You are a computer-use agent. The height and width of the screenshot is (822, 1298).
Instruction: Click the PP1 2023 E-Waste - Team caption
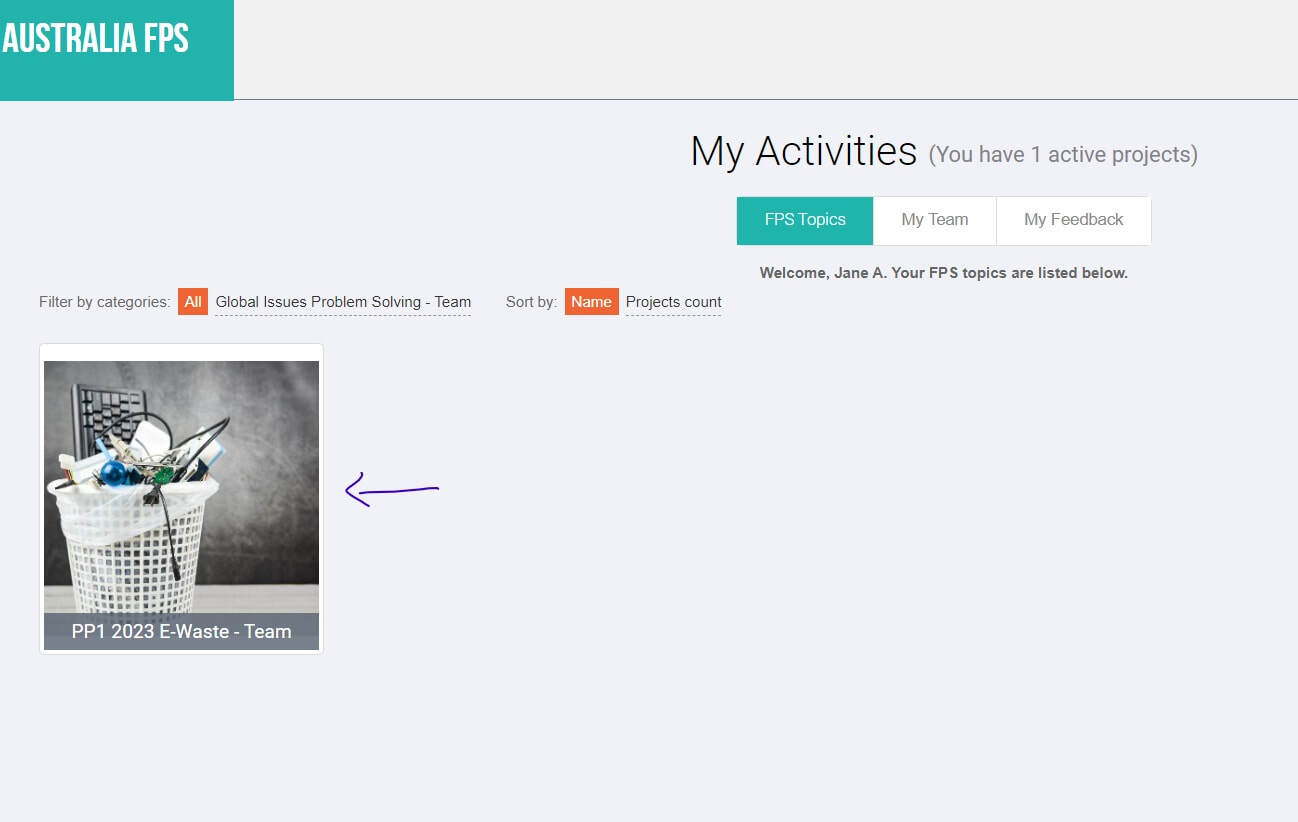coord(181,632)
